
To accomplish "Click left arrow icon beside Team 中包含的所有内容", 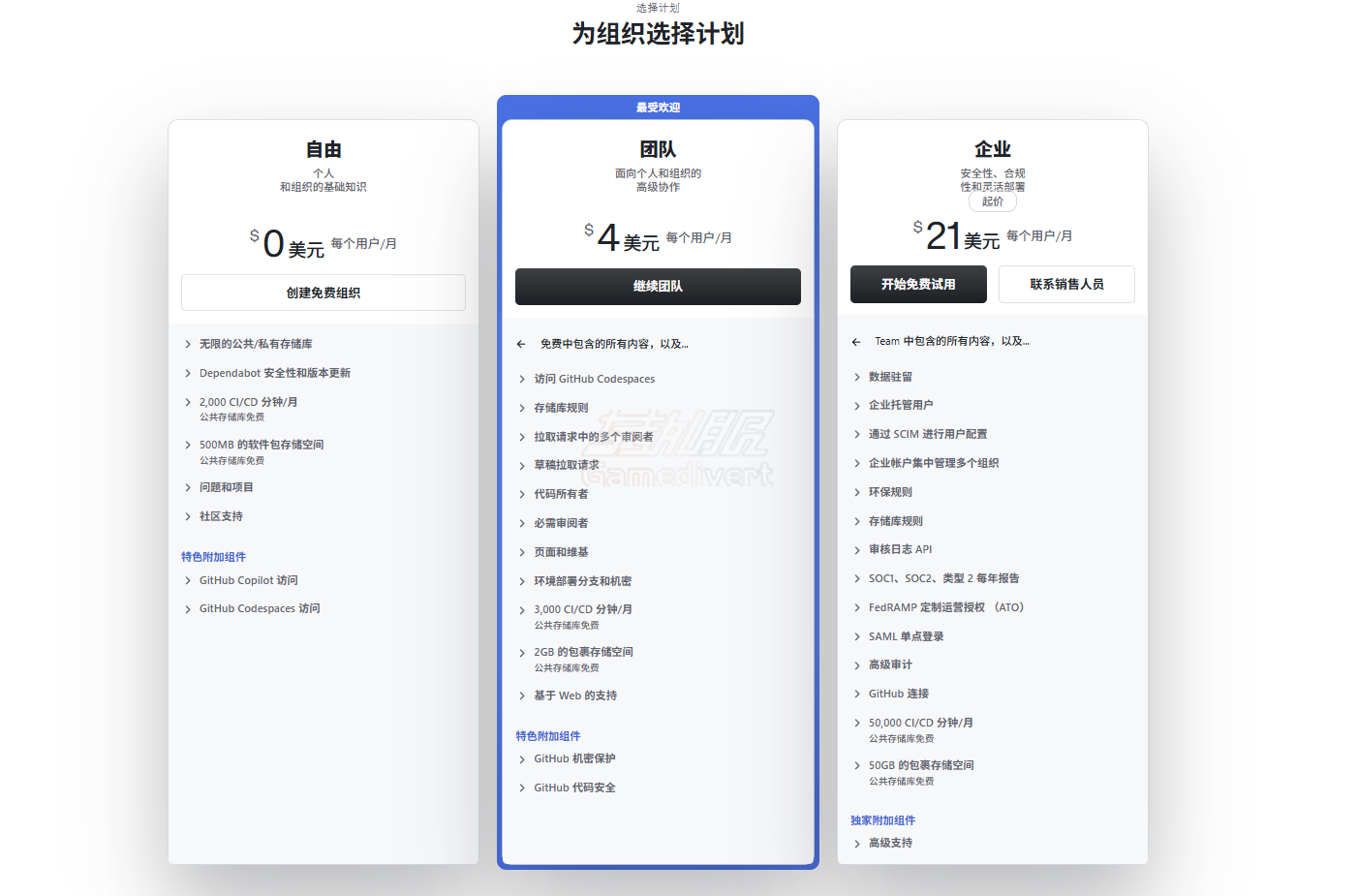I will [856, 342].
